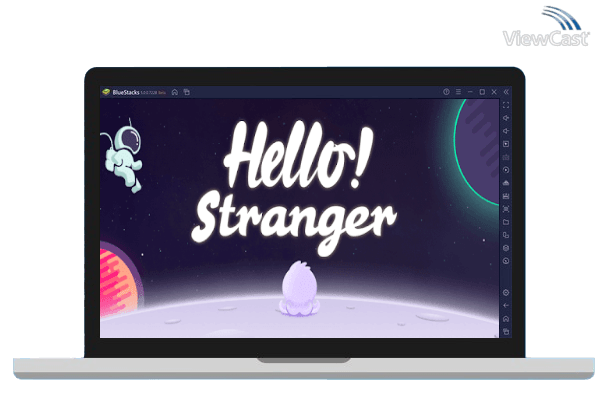Go back using the sidebar arrow icon
The image size is (602, 414).
pyautogui.click(x=506, y=306)
